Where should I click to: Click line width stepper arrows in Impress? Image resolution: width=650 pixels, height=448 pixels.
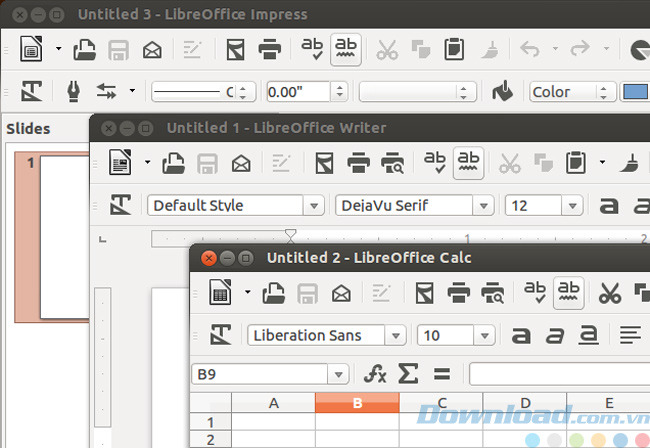coord(340,92)
